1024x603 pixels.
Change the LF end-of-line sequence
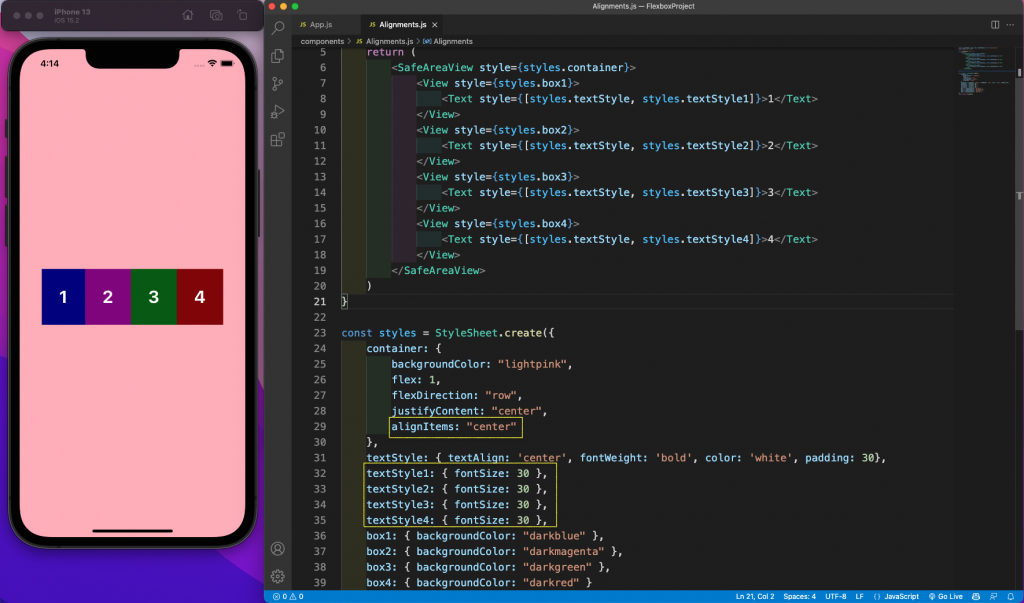[x=859, y=596]
